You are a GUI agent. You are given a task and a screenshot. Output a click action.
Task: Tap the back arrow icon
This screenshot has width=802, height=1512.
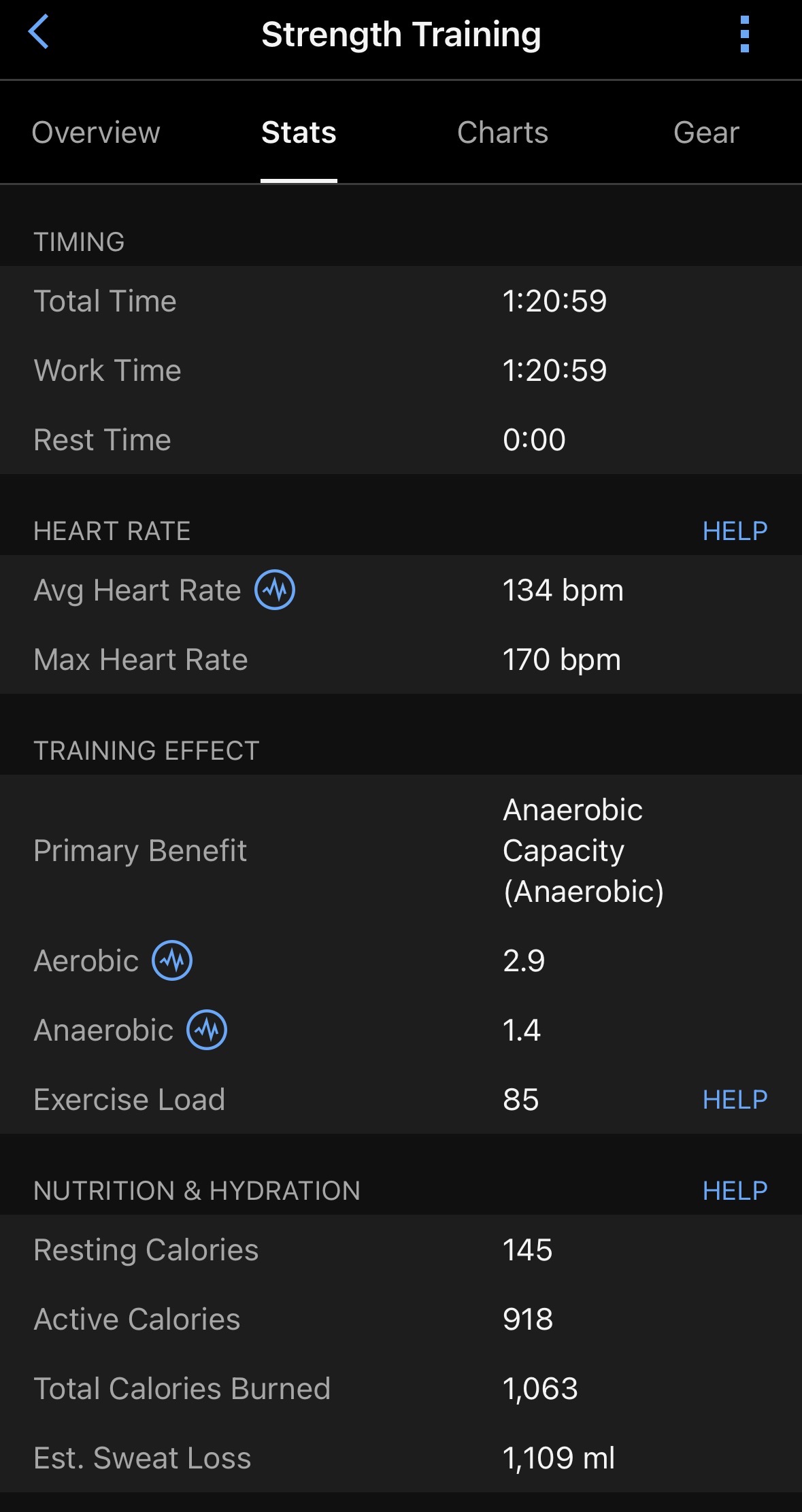[x=39, y=33]
